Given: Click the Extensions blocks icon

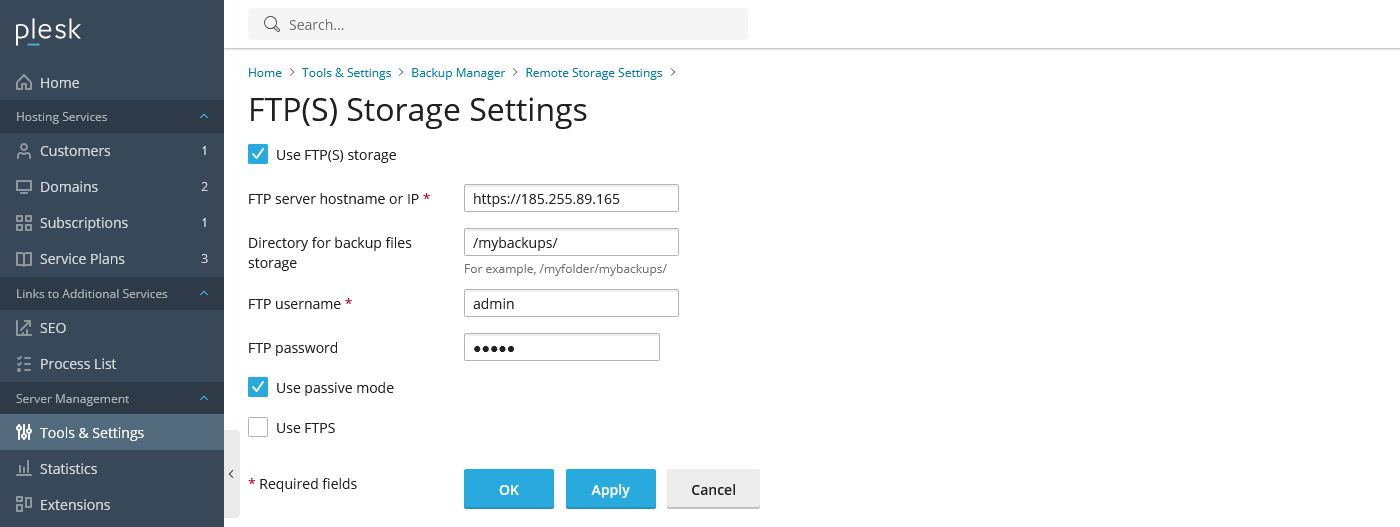Looking at the screenshot, I should 24,505.
